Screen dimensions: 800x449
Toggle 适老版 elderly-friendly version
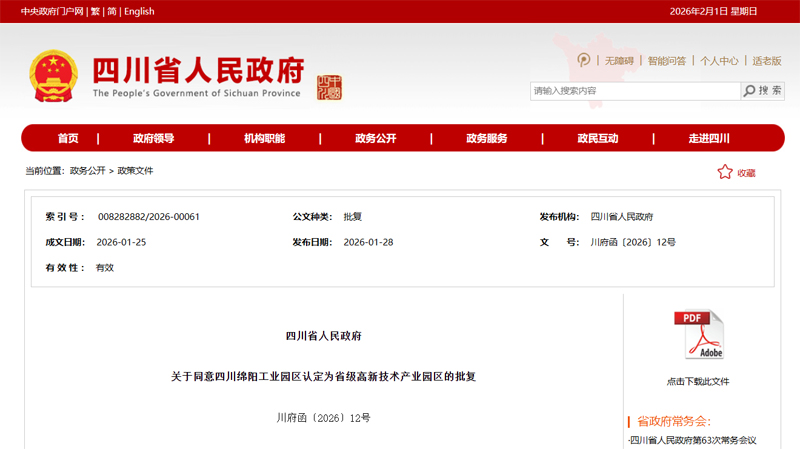click(x=767, y=61)
